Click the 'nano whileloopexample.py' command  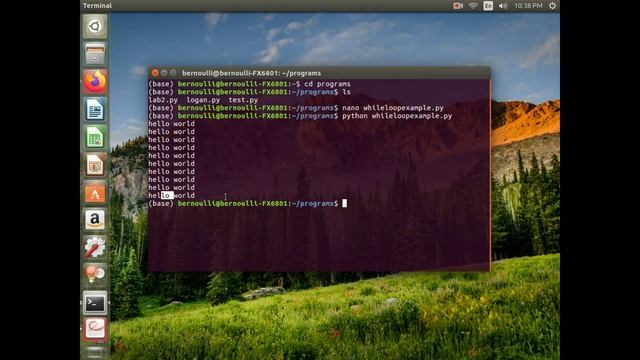point(393,108)
